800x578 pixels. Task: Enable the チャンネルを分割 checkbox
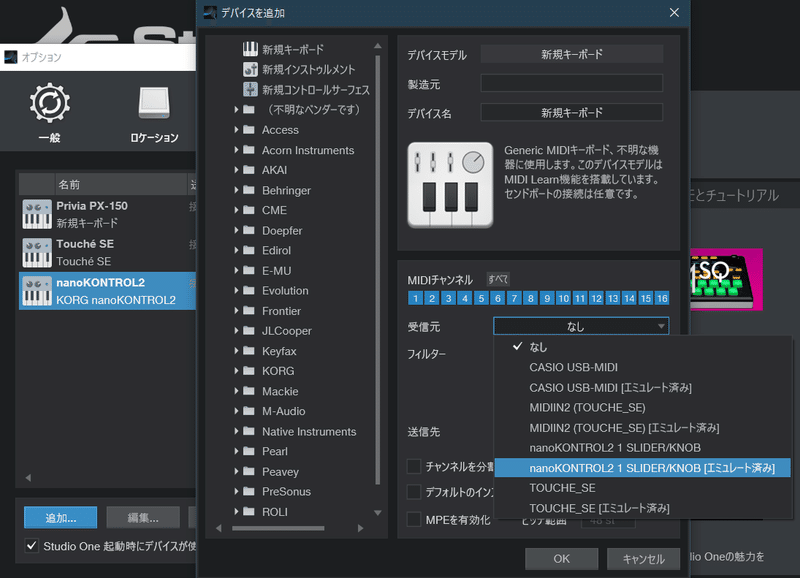click(x=414, y=466)
